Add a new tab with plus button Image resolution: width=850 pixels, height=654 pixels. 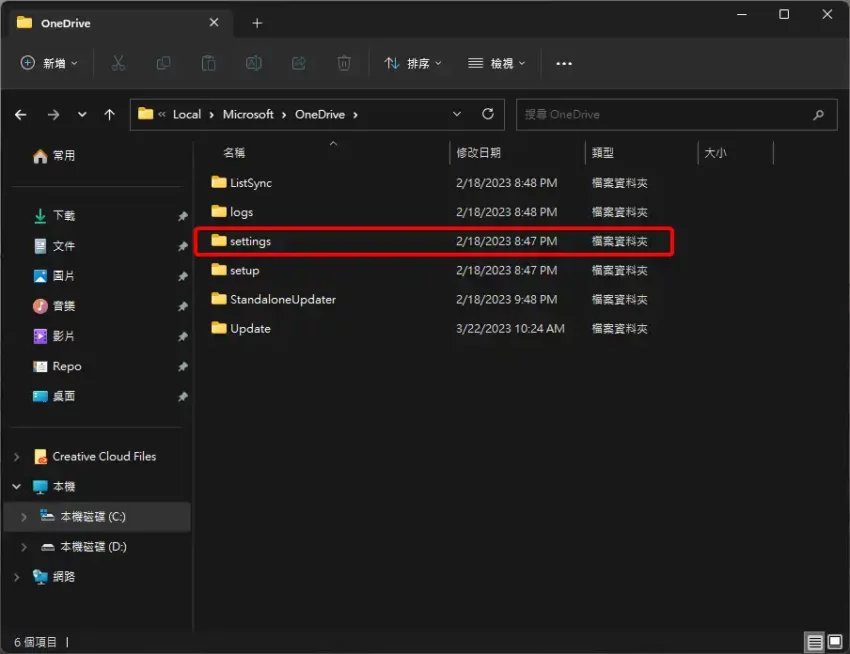[257, 23]
